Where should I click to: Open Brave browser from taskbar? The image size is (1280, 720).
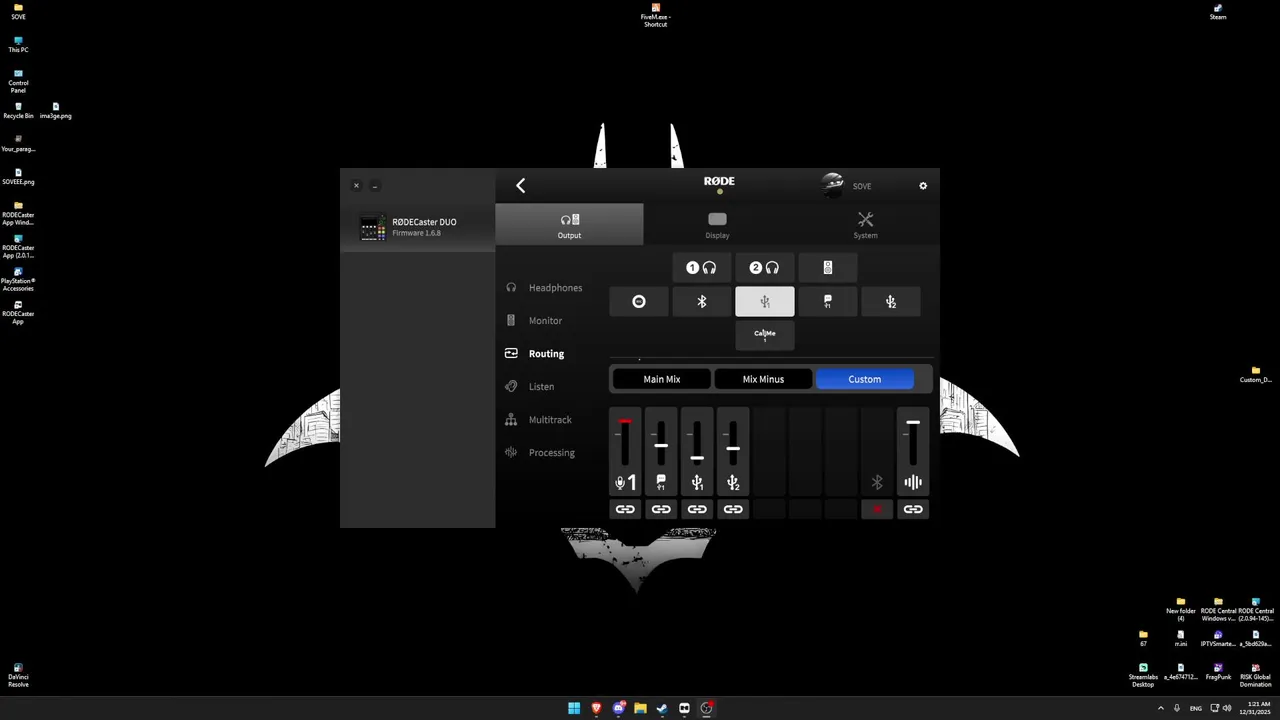(596, 708)
